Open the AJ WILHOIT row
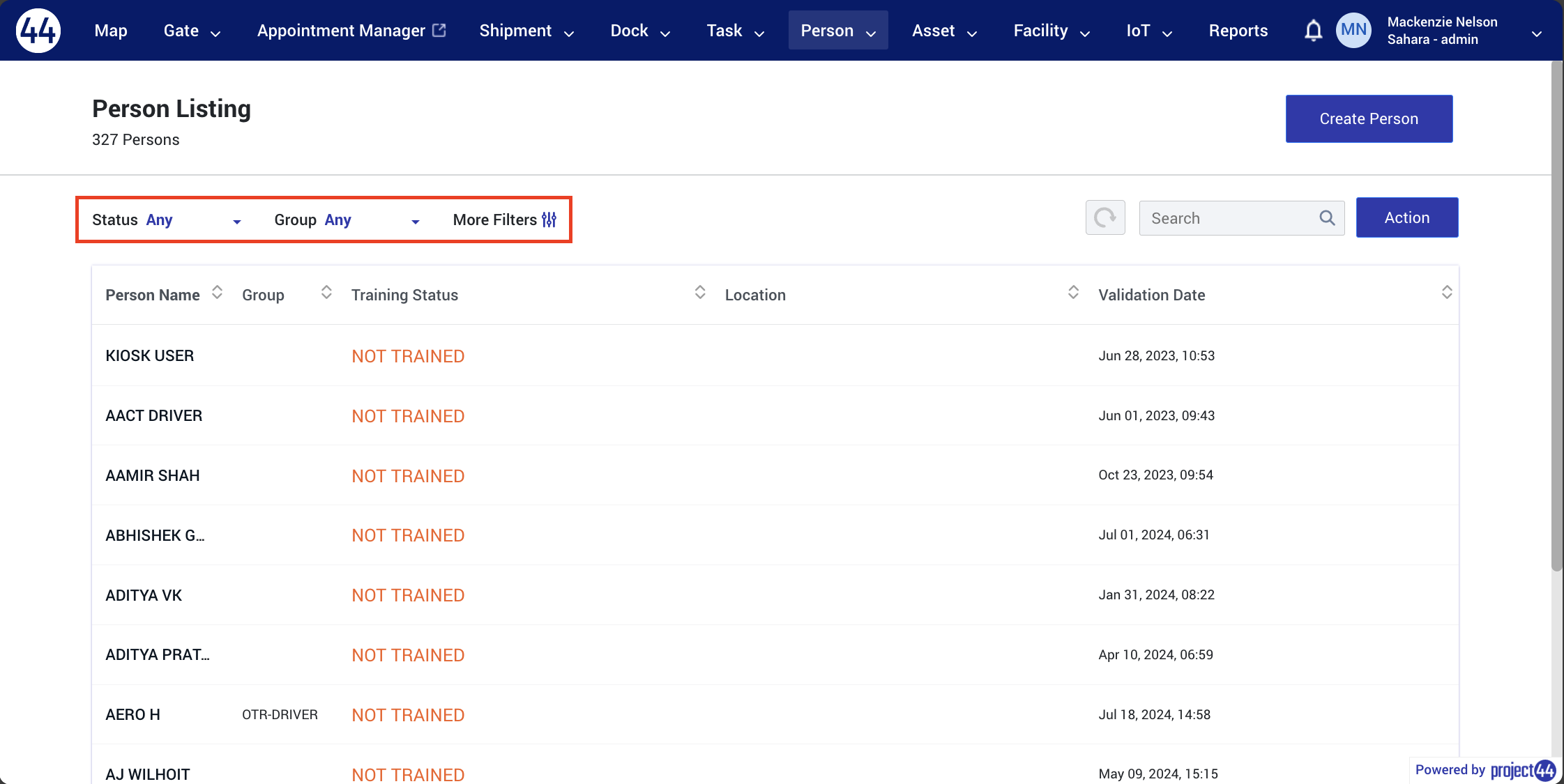Image resolution: width=1564 pixels, height=784 pixels. pyautogui.click(x=775, y=764)
